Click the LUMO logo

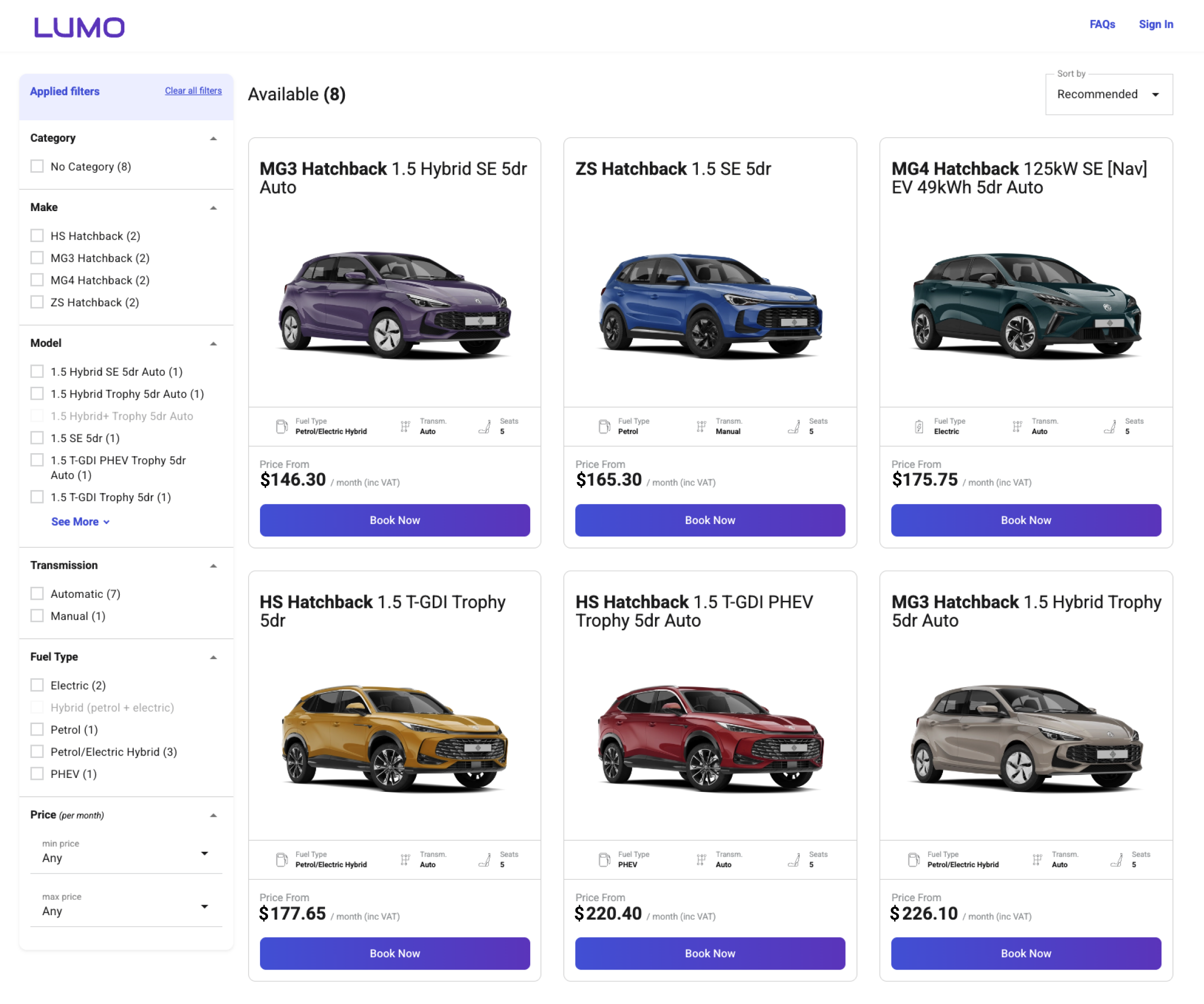[x=79, y=27]
